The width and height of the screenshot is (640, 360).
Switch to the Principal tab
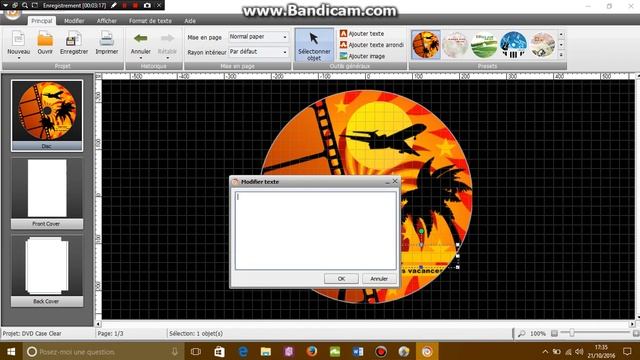pyautogui.click(x=42, y=20)
